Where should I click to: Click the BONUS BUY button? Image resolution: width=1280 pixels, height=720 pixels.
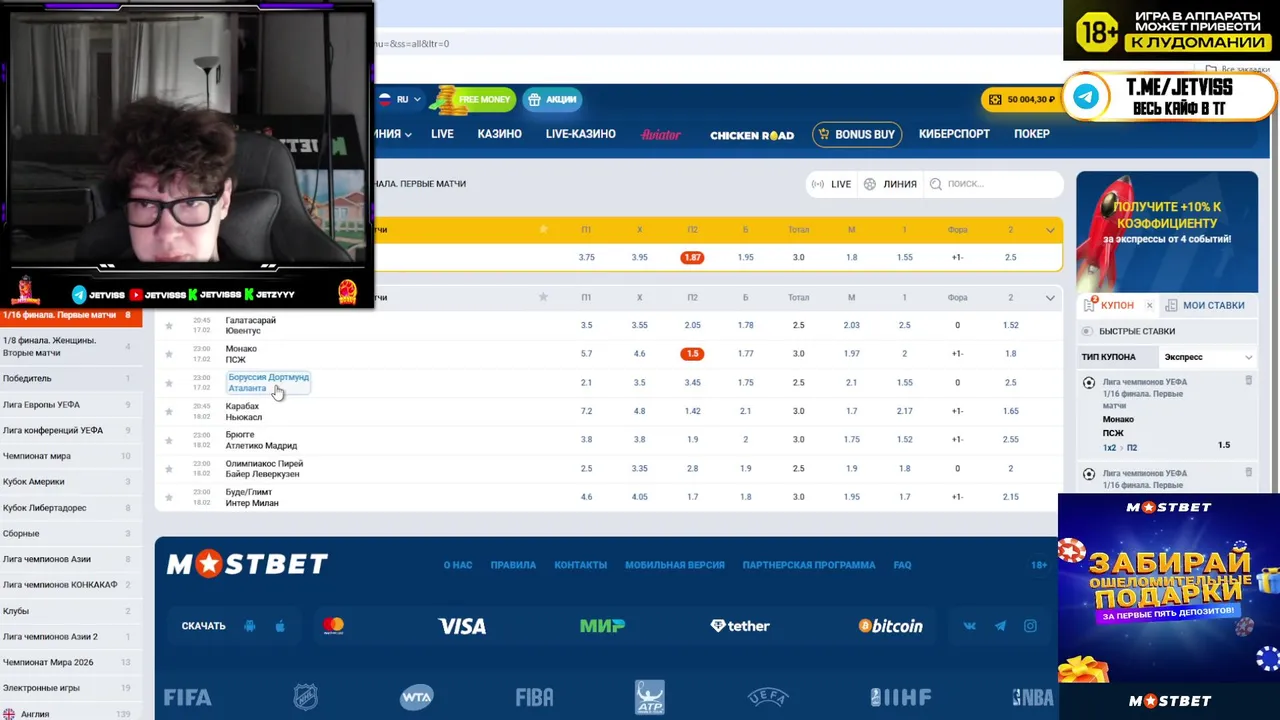857,134
